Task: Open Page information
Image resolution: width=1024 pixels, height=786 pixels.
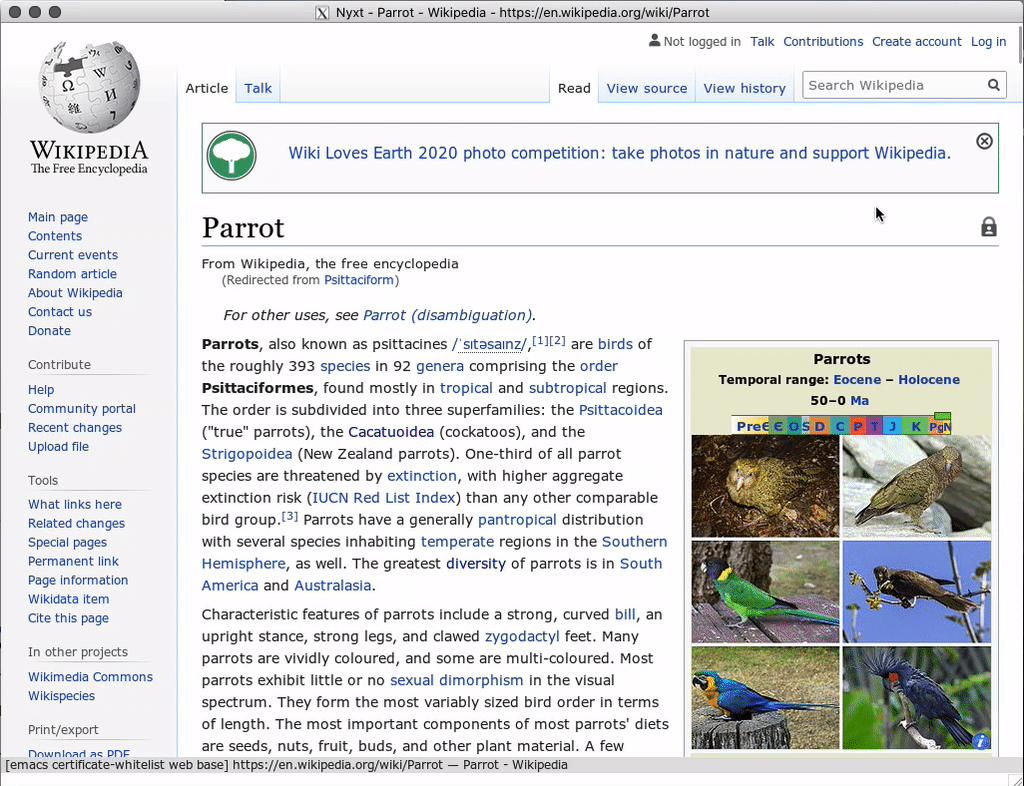Action: (x=78, y=580)
